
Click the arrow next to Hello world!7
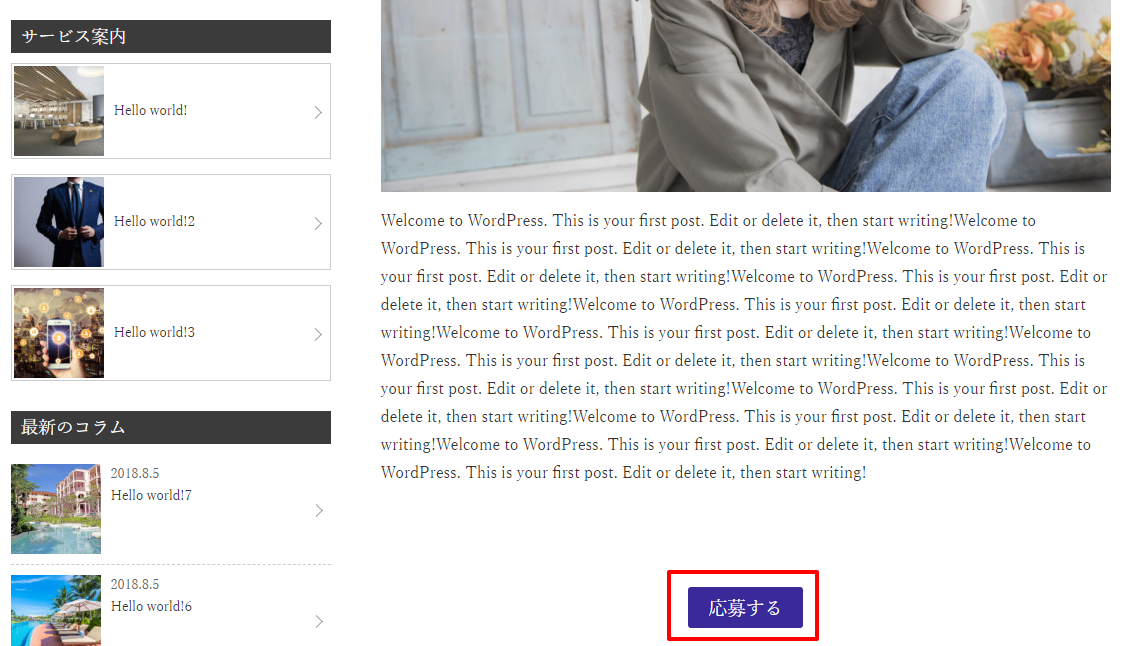pyautogui.click(x=319, y=510)
